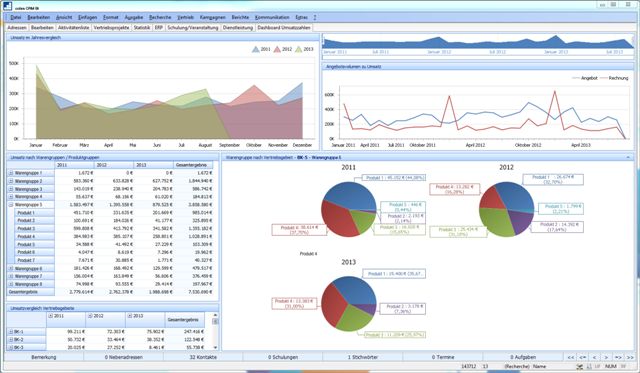640x373 pixels.
Task: Click the Bemerkung button in bottom bar
Action: pyautogui.click(x=44, y=357)
